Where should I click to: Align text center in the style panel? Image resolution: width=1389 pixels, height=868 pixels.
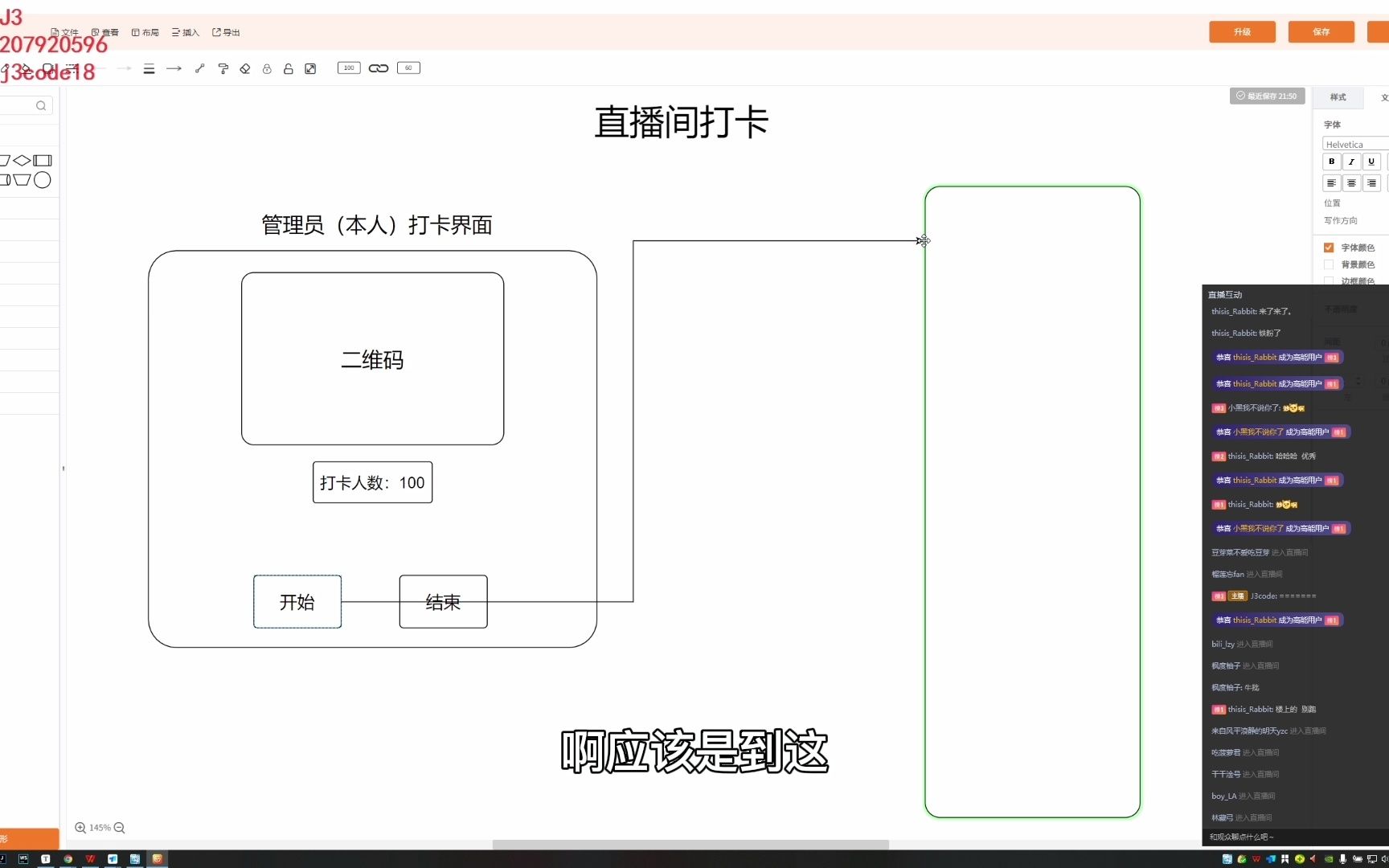1351,183
